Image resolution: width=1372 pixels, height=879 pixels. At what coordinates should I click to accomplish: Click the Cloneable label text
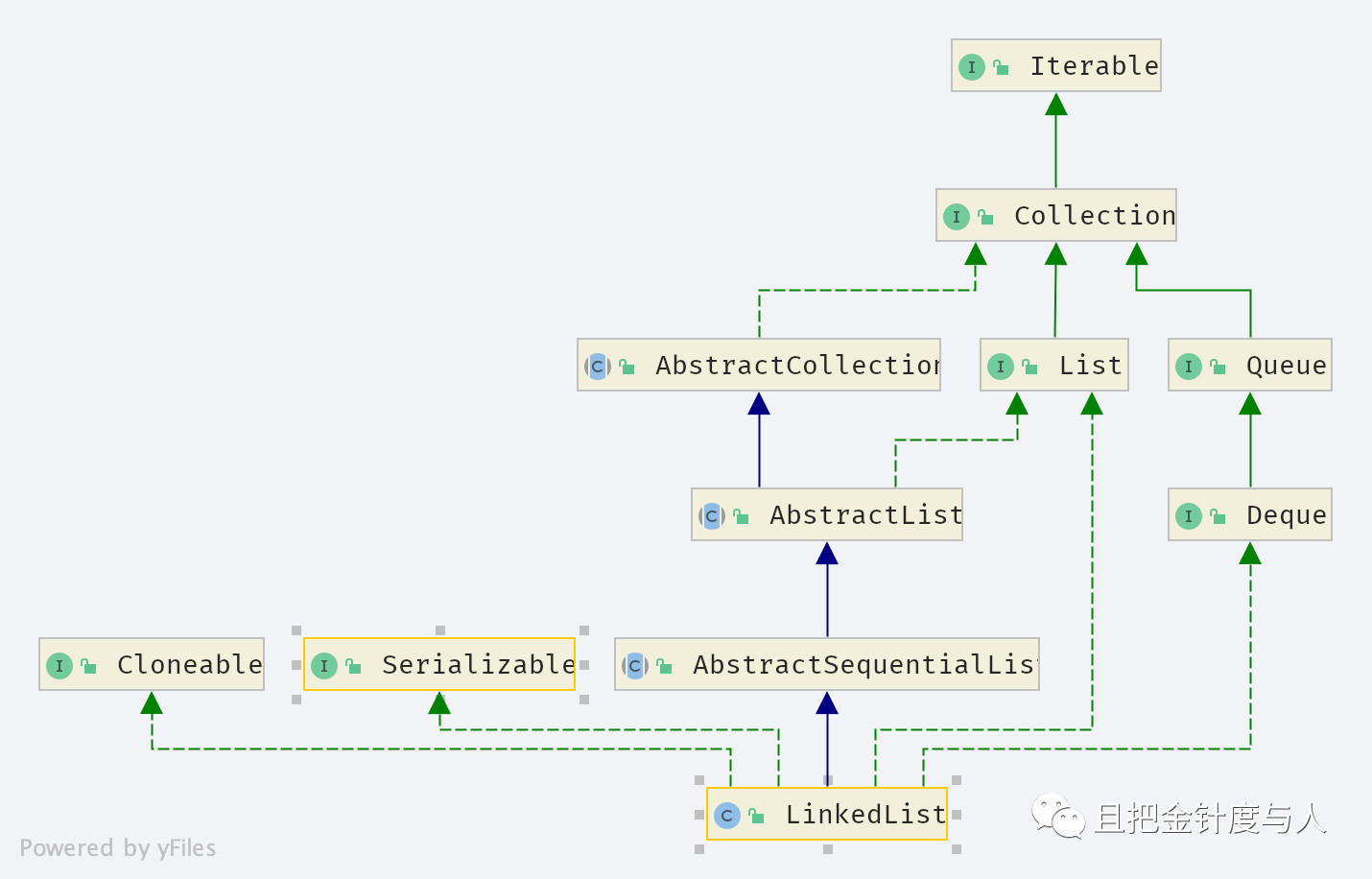coord(189,665)
